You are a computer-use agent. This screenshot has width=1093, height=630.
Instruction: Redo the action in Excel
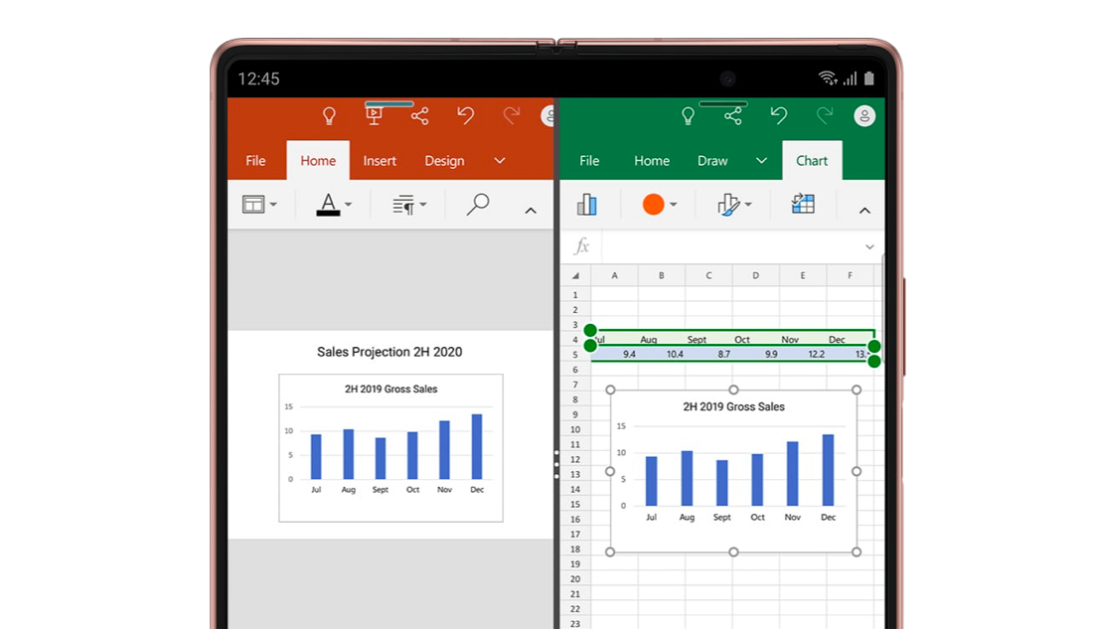[x=825, y=115]
